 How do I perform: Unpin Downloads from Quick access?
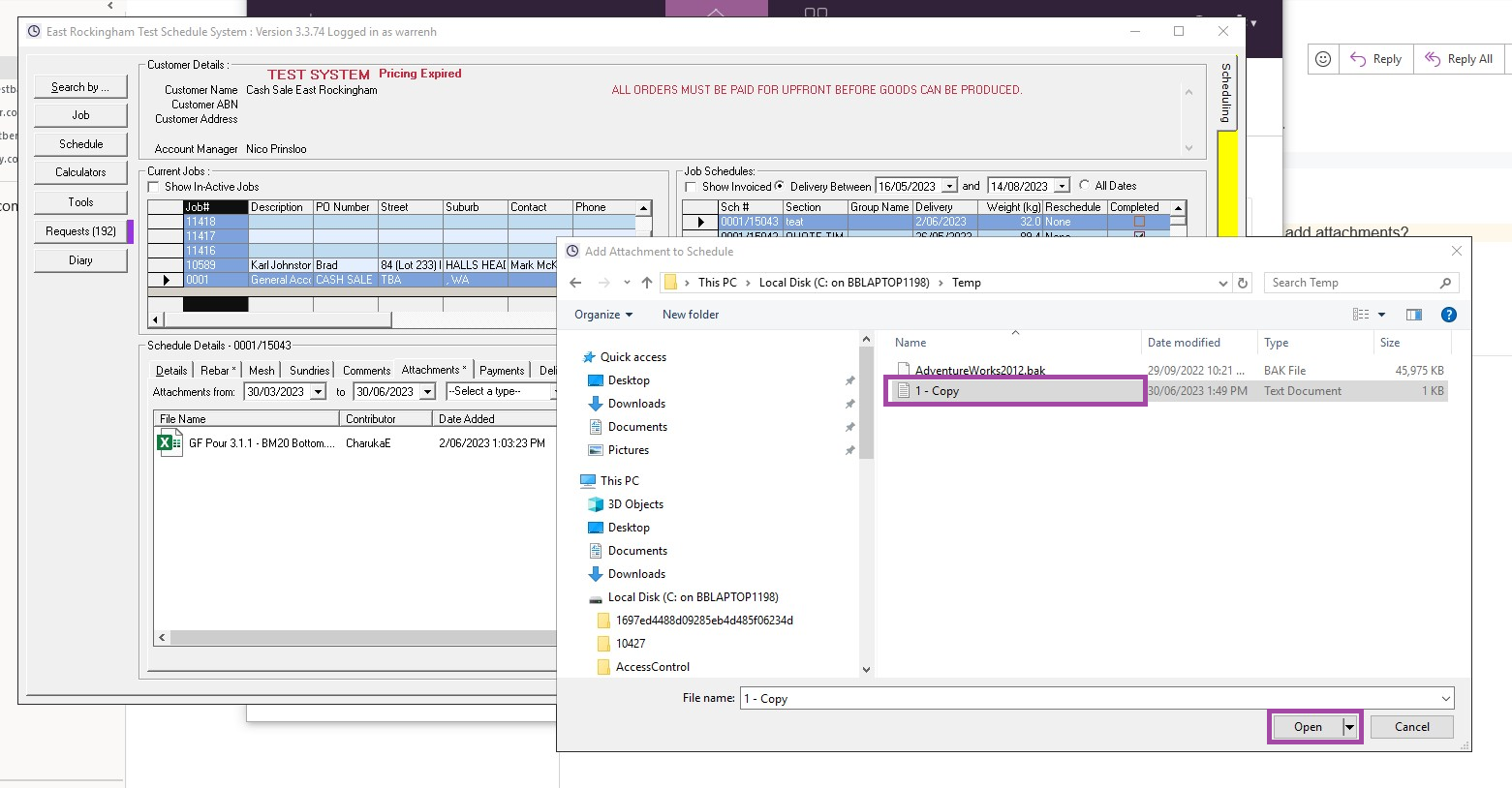(x=849, y=404)
